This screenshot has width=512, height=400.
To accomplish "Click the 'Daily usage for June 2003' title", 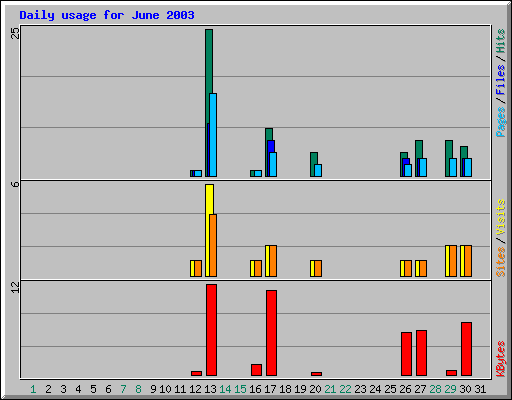I will [107, 15].
